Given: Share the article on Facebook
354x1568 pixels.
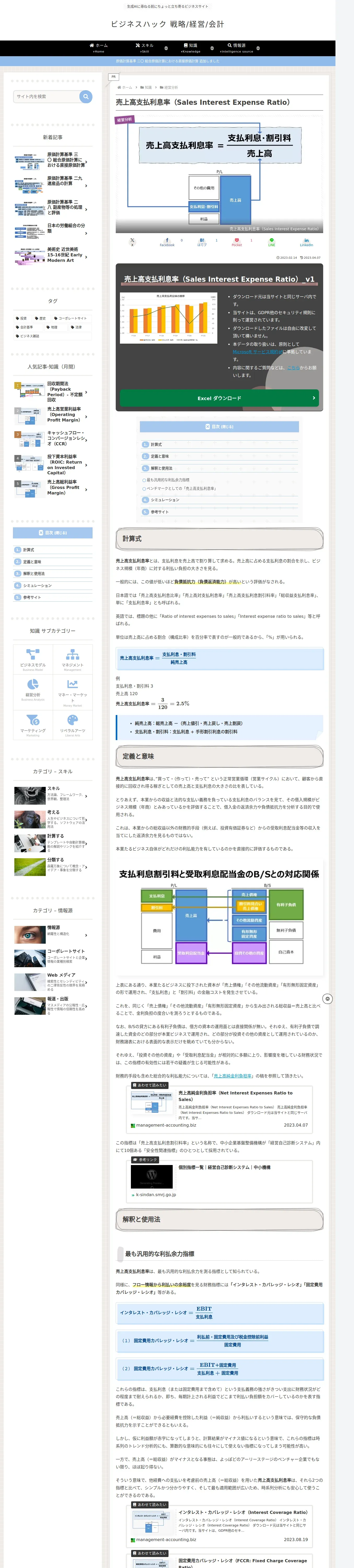Looking at the screenshot, I should [167, 242].
